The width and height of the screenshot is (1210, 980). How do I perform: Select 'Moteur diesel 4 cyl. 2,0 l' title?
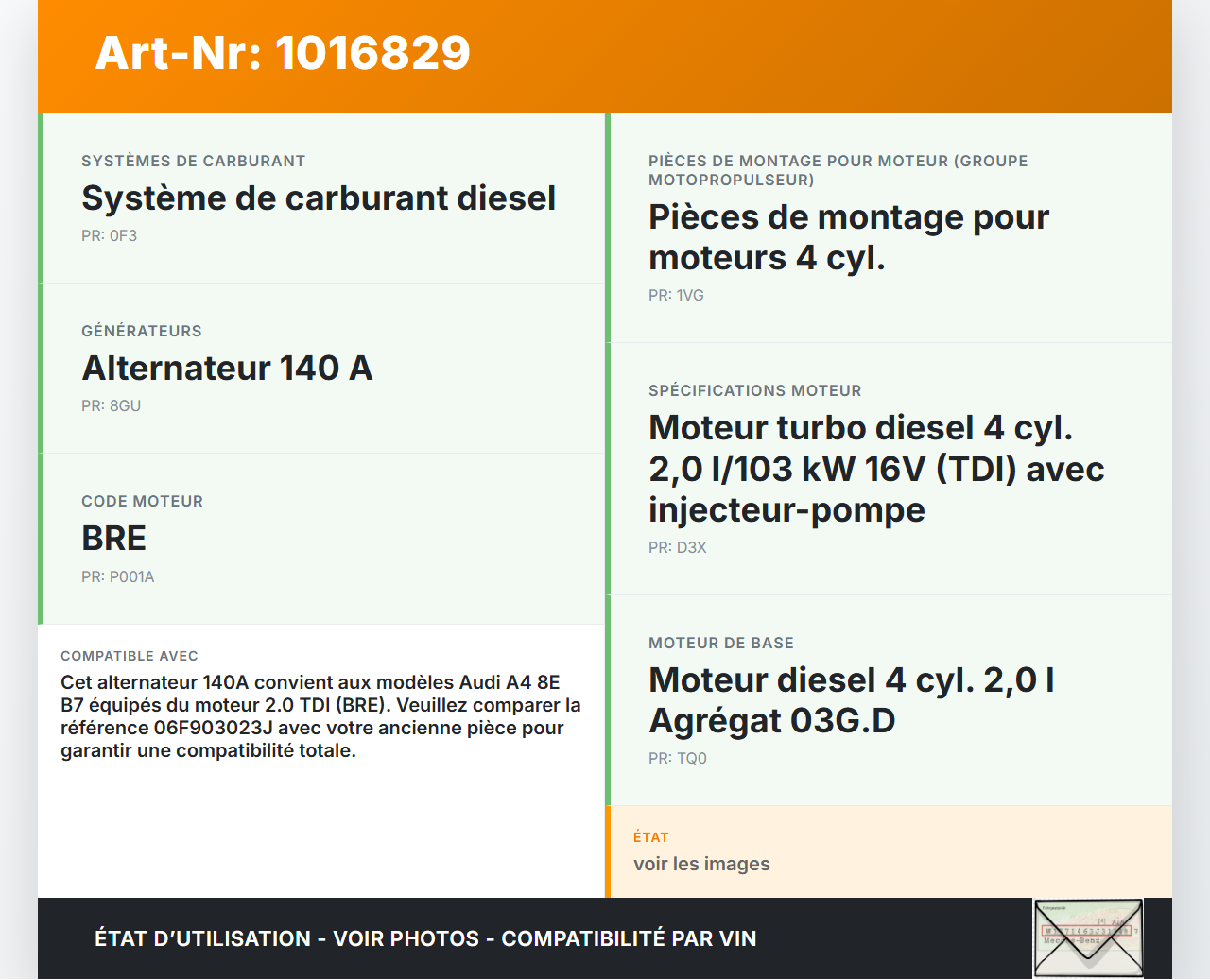click(x=852, y=700)
